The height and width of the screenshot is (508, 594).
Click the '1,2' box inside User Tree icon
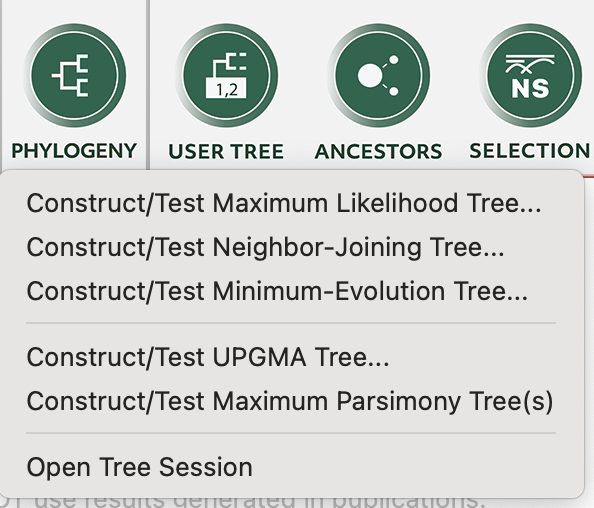[226, 89]
